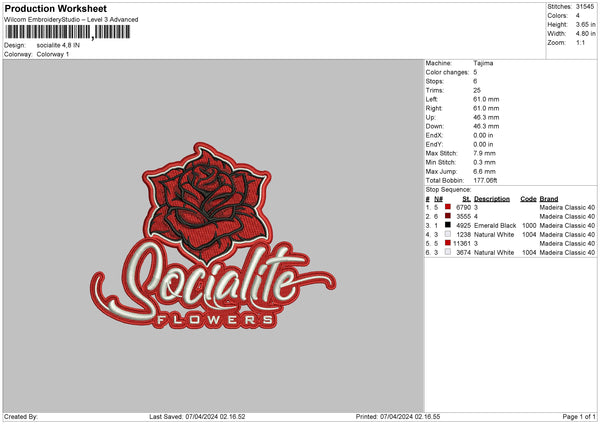Click the barcode image in header
600x424 pixels.
coord(68,32)
